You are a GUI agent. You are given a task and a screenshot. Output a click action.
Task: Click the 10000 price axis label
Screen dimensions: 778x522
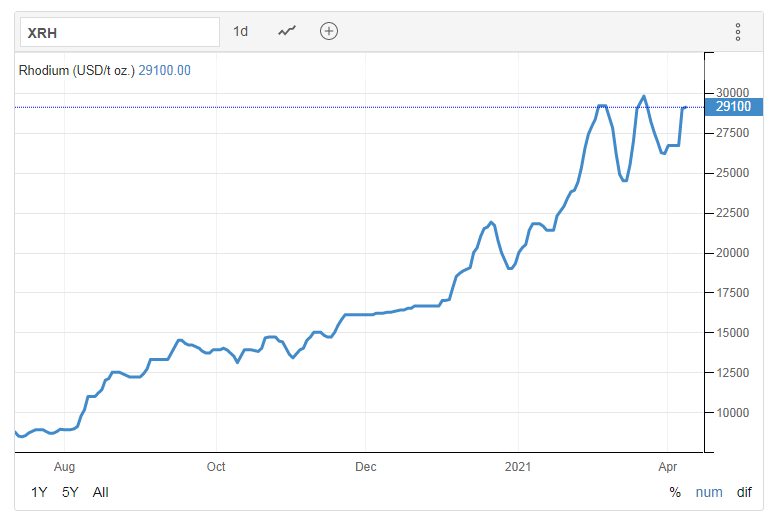(x=733, y=412)
